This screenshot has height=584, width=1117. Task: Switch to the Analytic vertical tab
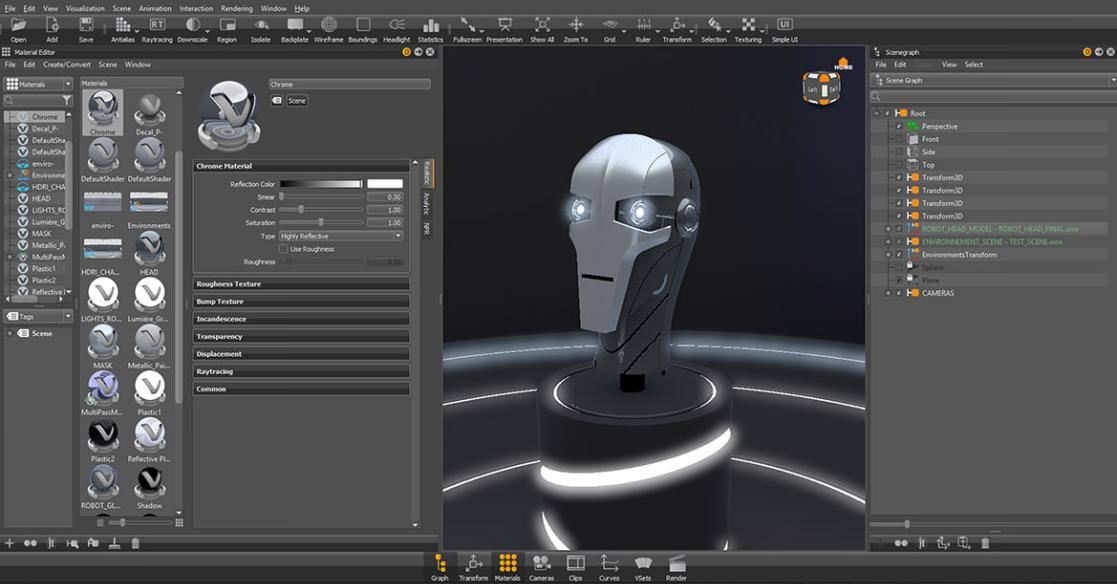pyautogui.click(x=427, y=202)
